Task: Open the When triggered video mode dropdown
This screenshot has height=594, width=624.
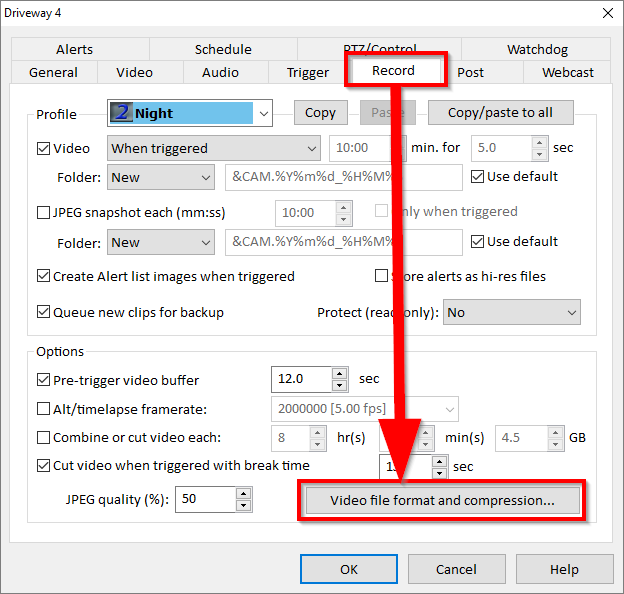Action: tap(308, 148)
